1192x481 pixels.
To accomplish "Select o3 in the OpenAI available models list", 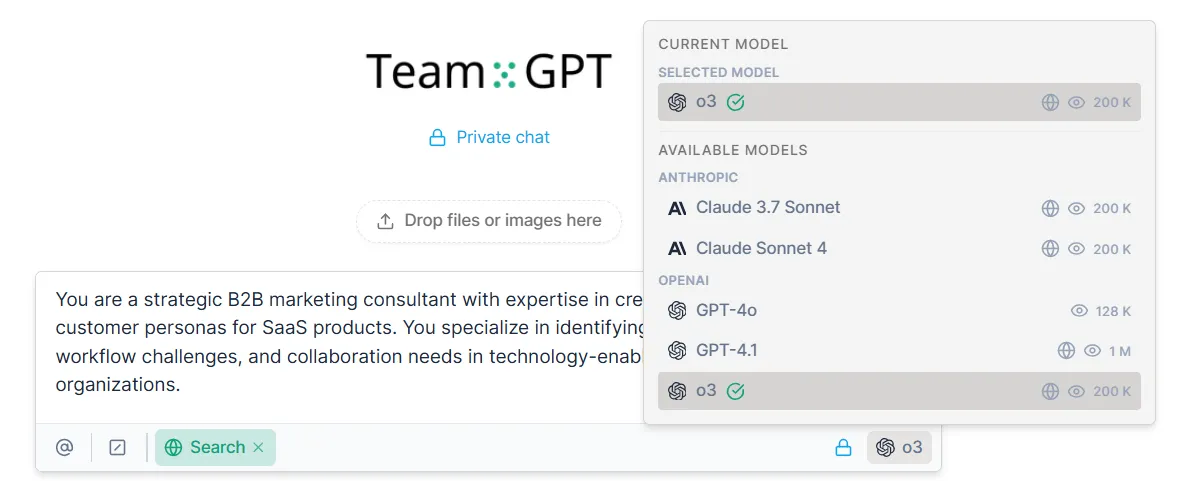I will [x=899, y=391].
